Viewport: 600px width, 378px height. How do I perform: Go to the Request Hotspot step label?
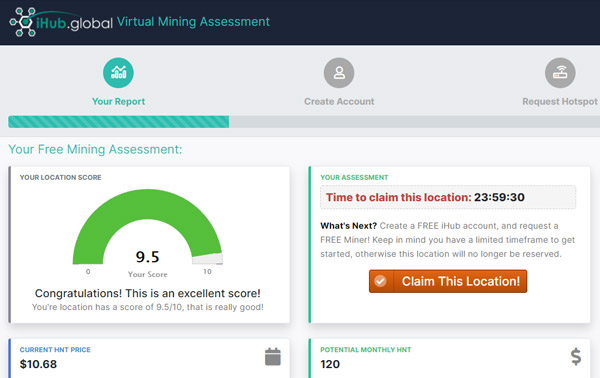[x=560, y=101]
